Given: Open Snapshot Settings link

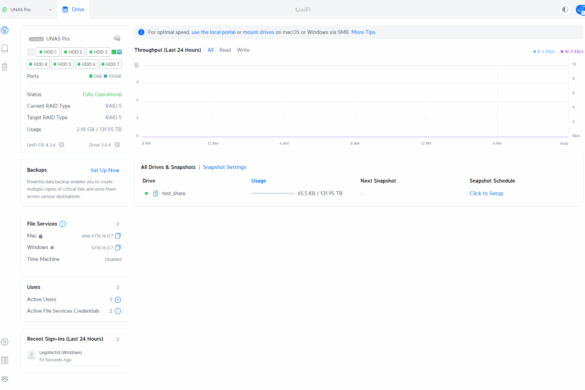Looking at the screenshot, I should pos(225,167).
